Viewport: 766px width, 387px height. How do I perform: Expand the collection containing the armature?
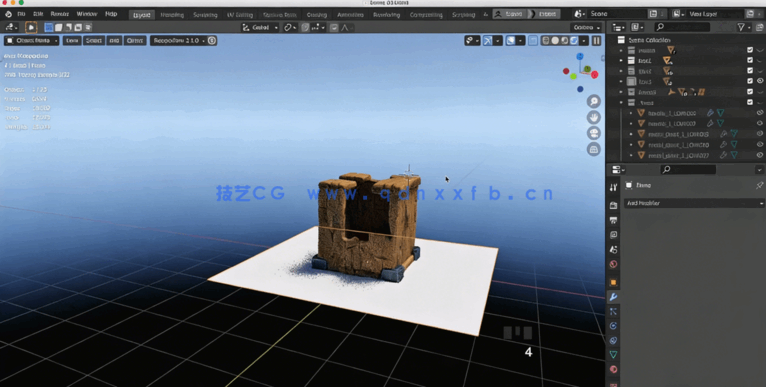coord(621,92)
